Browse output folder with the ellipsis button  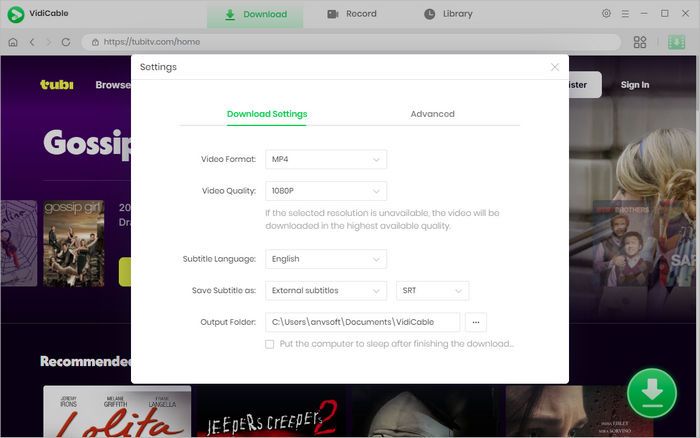click(x=476, y=322)
